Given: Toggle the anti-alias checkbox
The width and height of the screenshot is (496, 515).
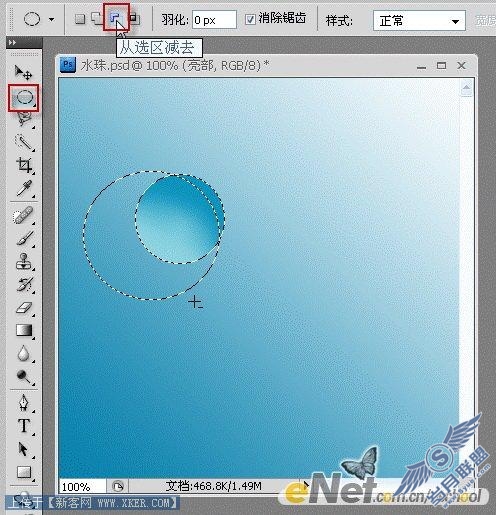Looking at the screenshot, I should pyautogui.click(x=250, y=19).
